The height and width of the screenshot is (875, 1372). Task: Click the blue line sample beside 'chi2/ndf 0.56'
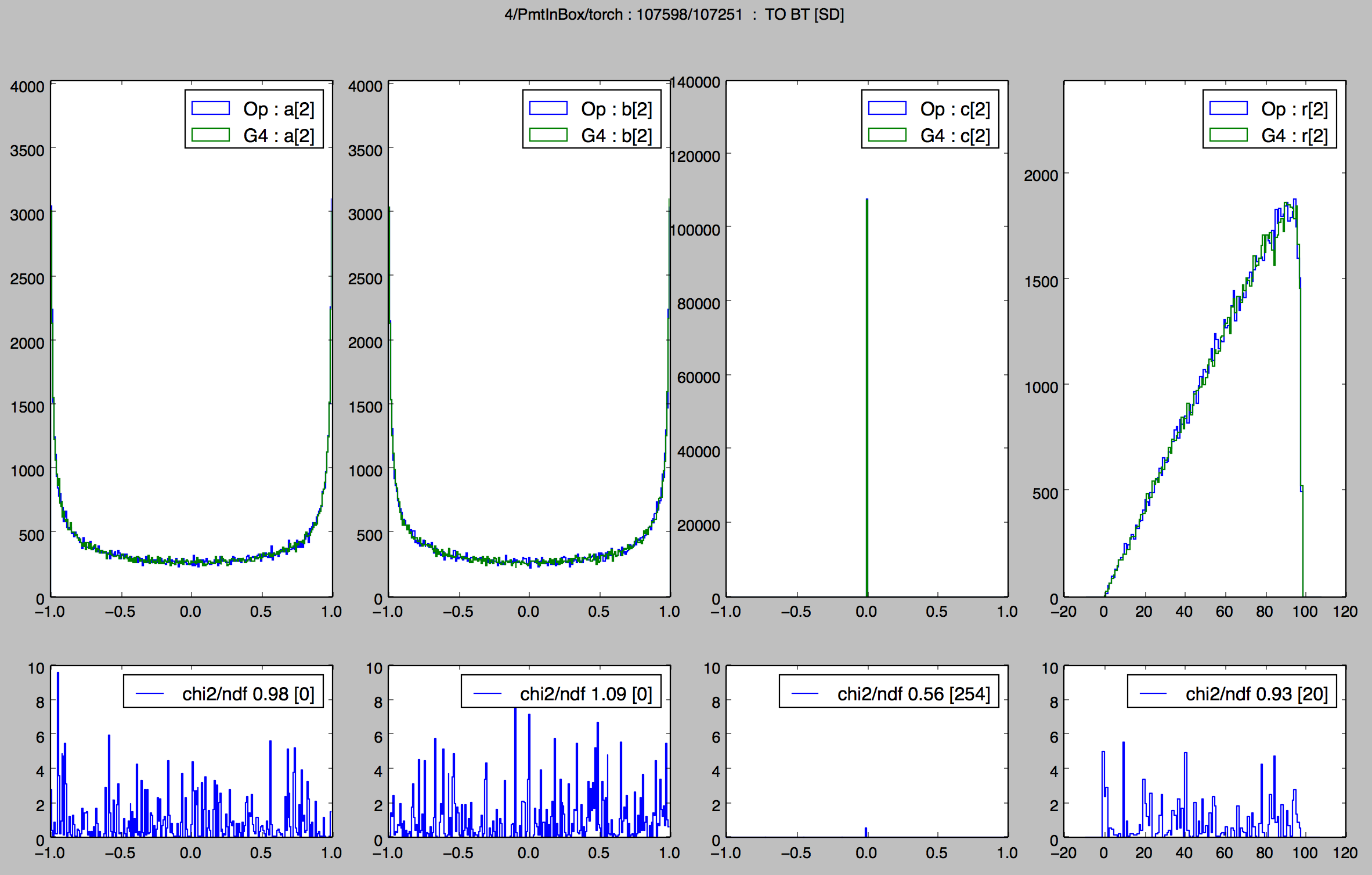[805, 693]
